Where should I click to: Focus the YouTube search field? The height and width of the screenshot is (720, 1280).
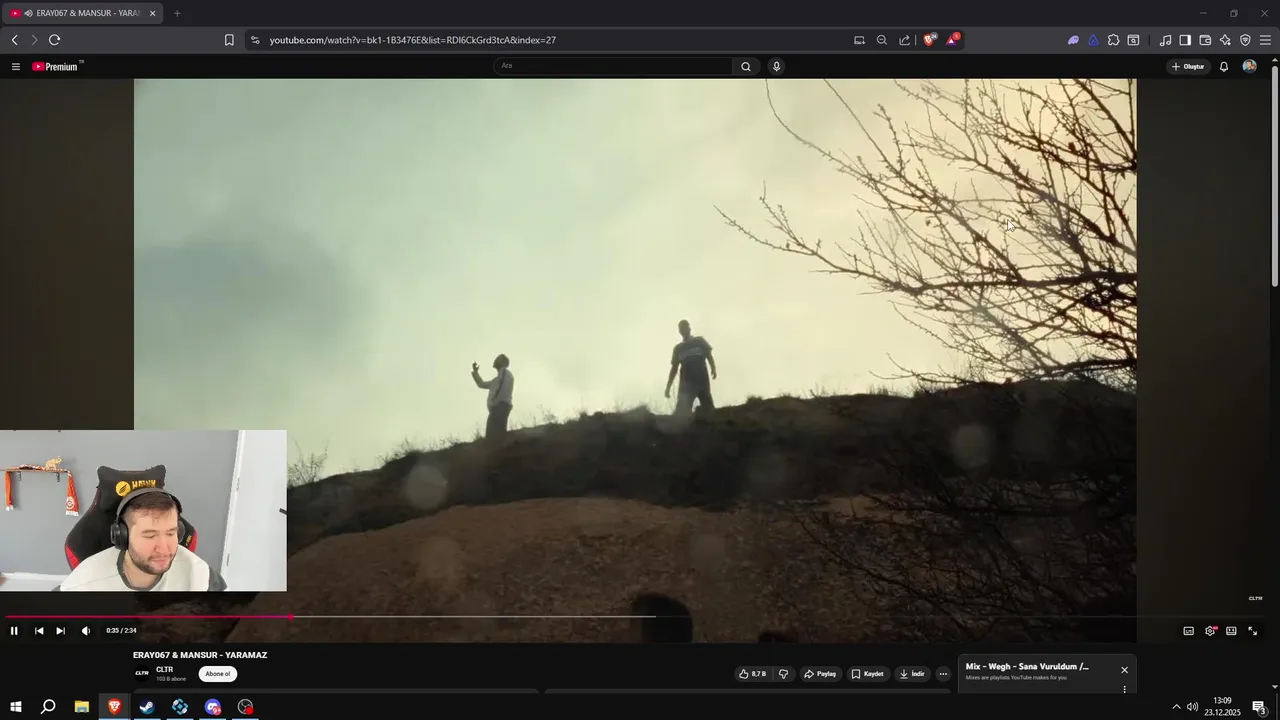tap(613, 66)
